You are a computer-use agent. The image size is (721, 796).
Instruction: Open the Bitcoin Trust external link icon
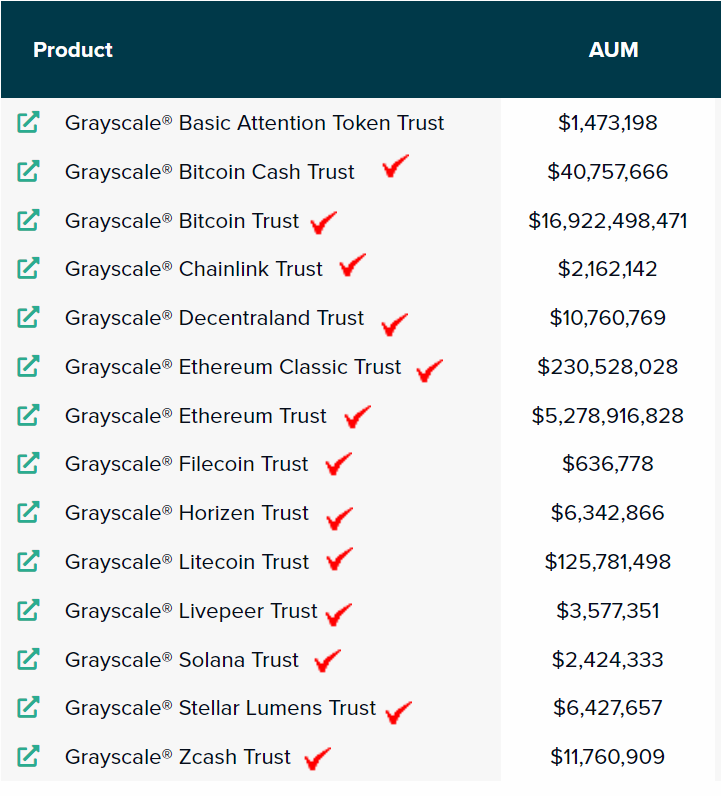point(28,220)
